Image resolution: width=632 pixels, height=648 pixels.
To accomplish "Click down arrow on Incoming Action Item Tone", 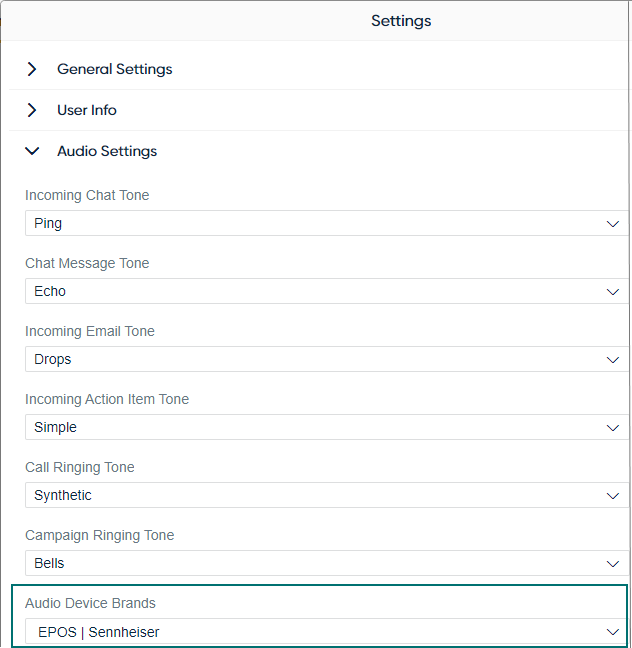I will 613,428.
